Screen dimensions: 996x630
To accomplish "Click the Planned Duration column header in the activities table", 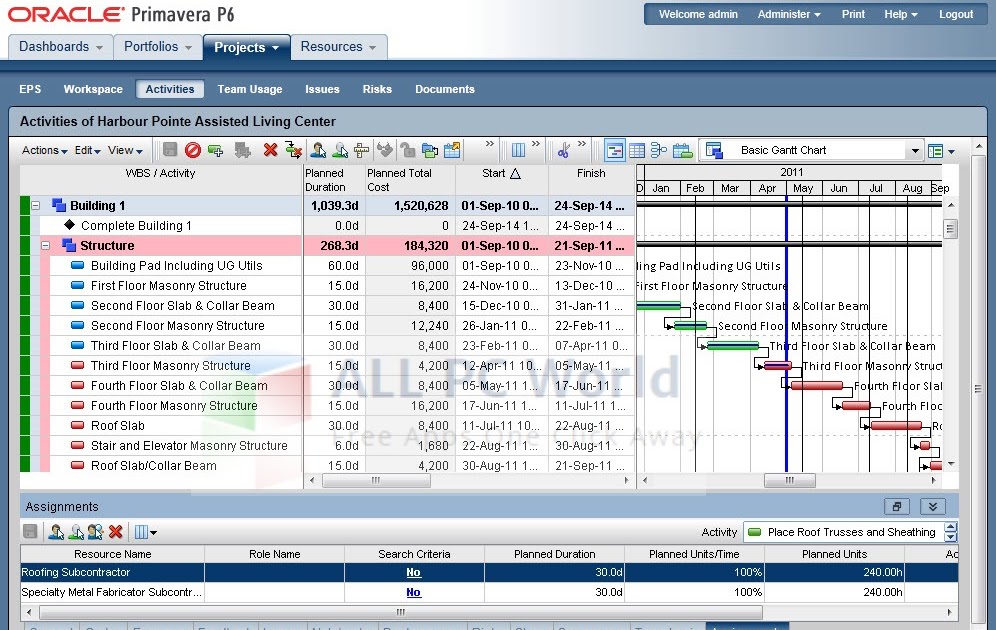I will pyautogui.click(x=333, y=180).
